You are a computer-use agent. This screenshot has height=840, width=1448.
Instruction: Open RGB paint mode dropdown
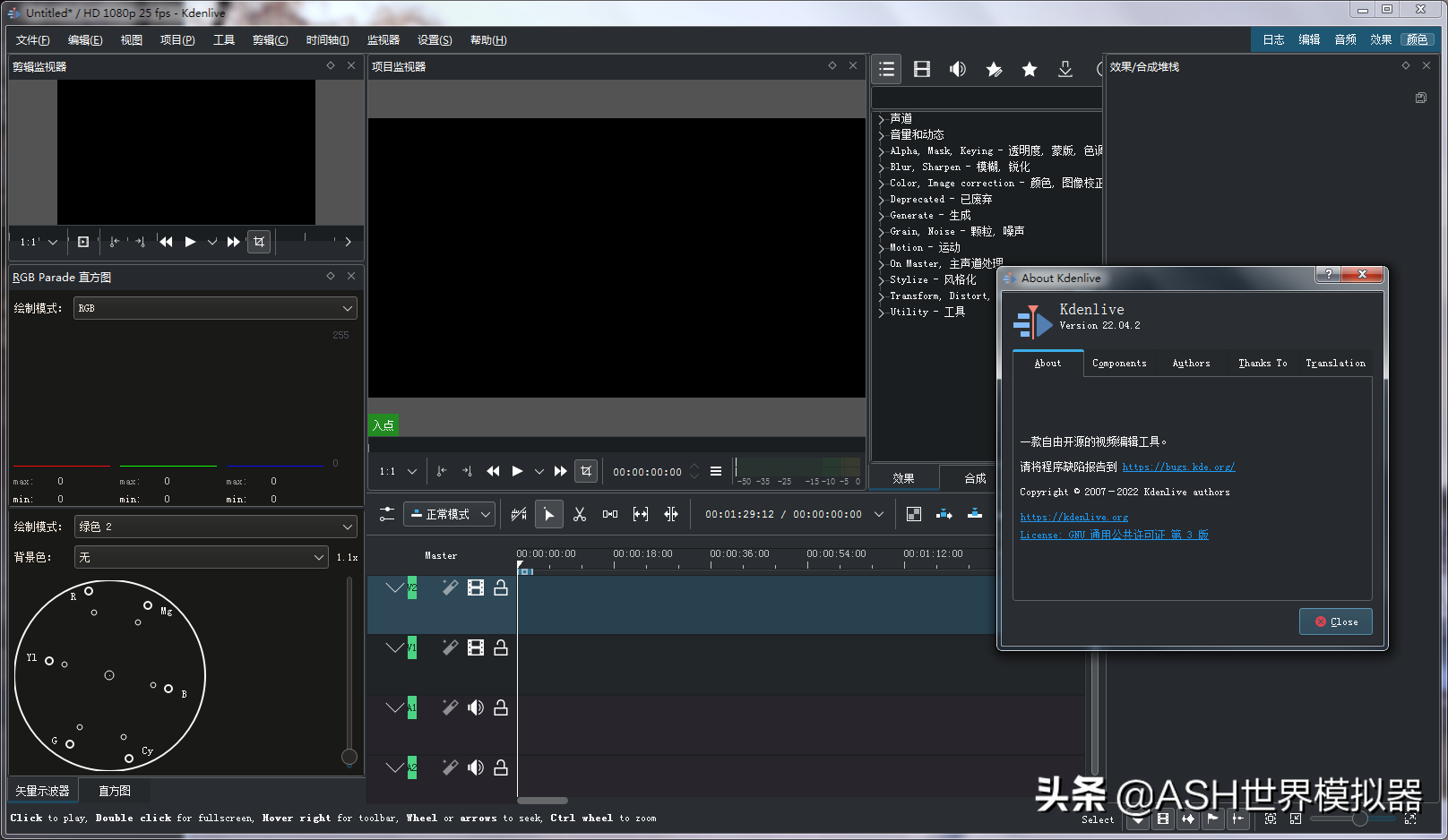[x=215, y=308]
